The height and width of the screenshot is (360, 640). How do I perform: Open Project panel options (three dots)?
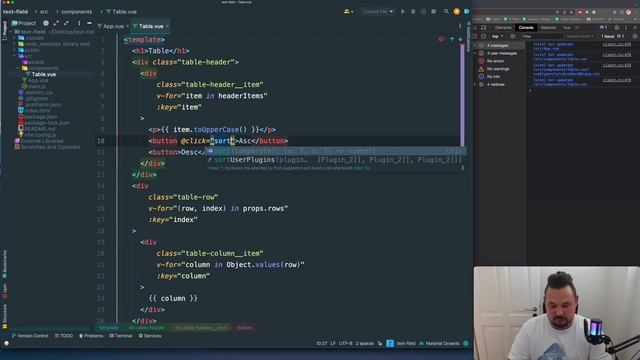[x=79, y=23]
